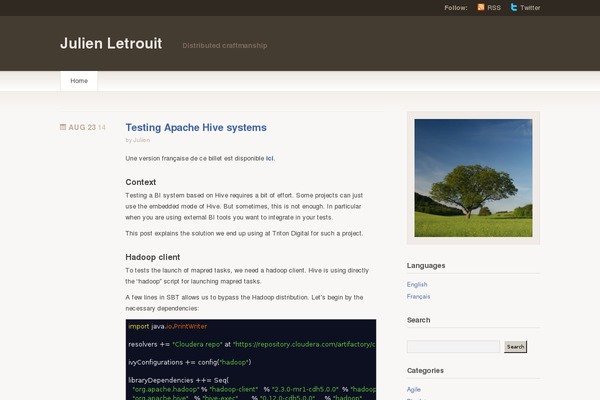Click the calendar icon beside AUG 23
Screen dimensions: 600x400
coord(63,127)
